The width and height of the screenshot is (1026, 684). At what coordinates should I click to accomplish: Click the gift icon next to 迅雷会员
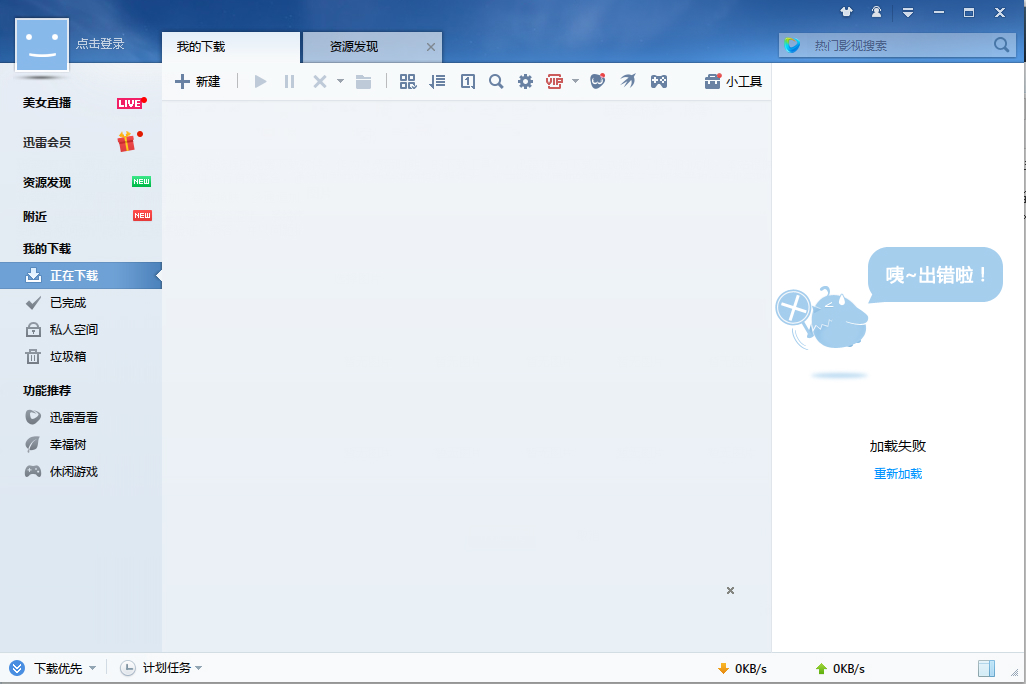[126, 142]
